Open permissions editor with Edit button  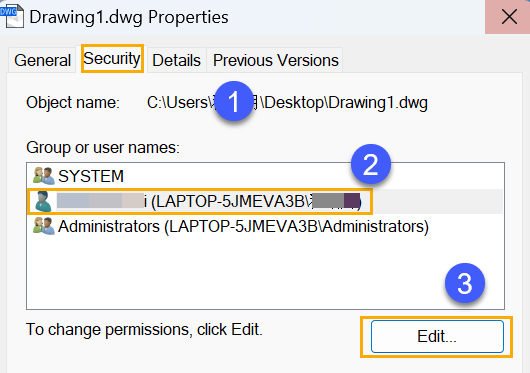[437, 337]
